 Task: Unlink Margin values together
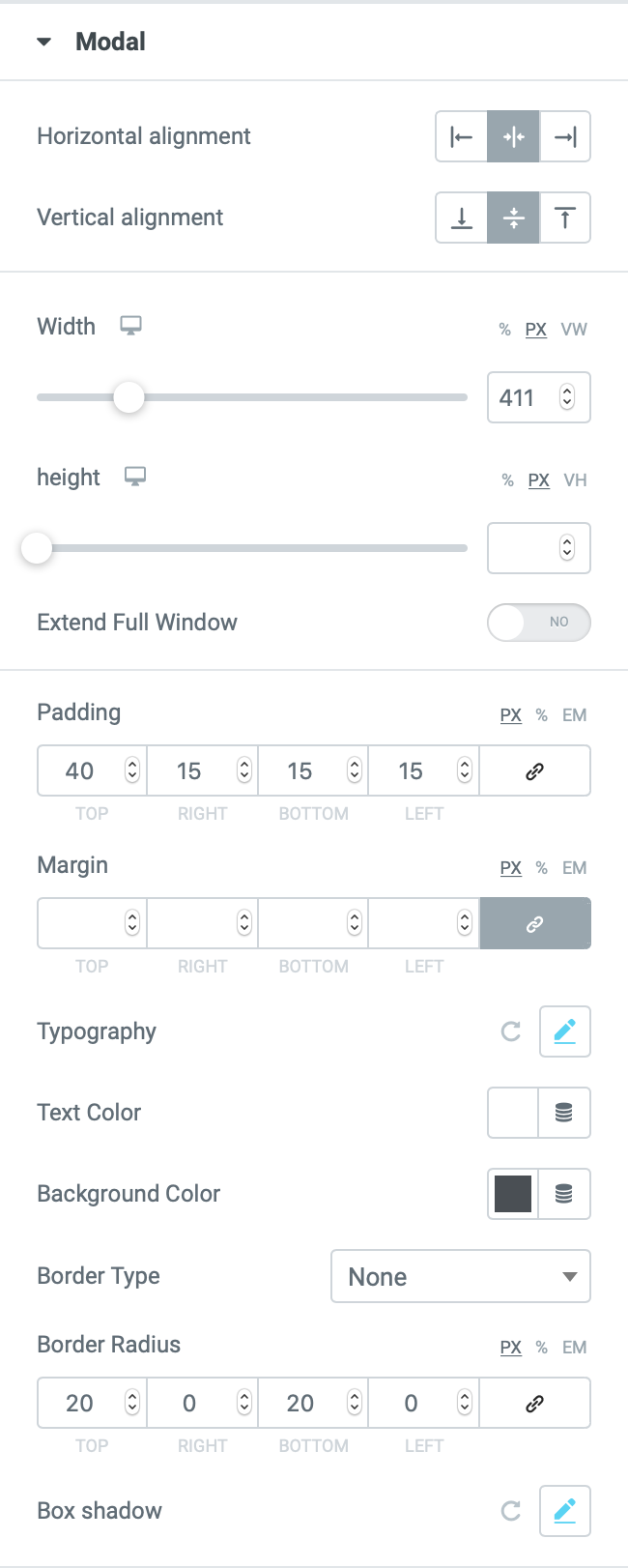tap(534, 923)
